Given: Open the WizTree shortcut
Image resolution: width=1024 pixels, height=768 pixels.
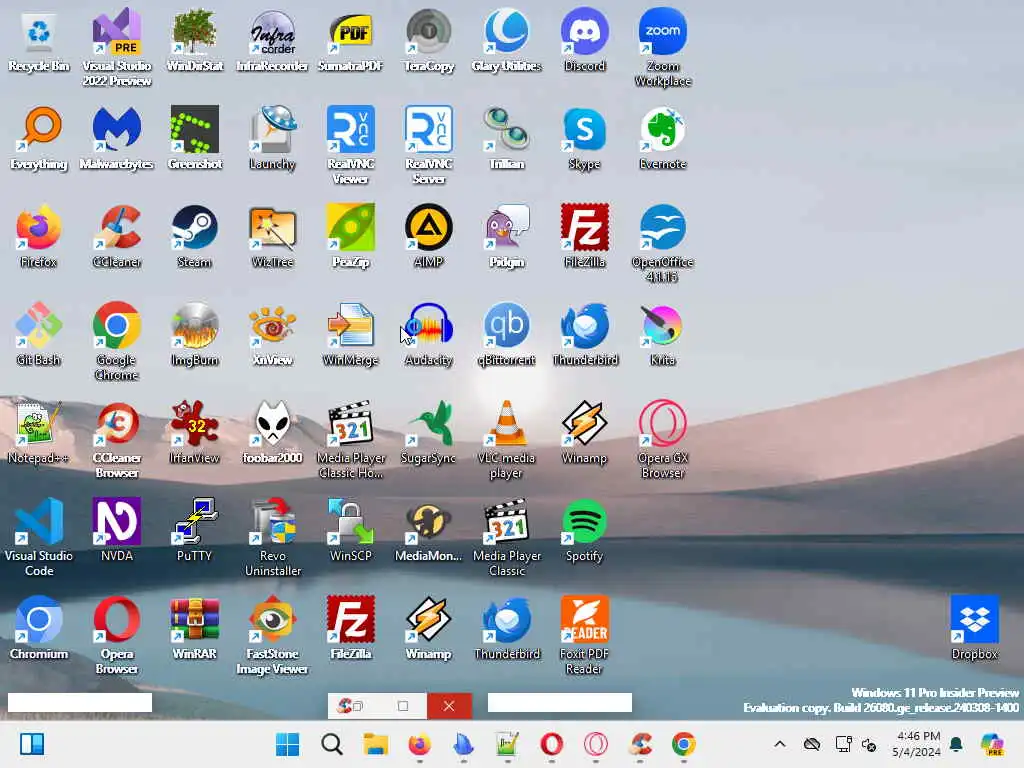Looking at the screenshot, I should tap(272, 236).
